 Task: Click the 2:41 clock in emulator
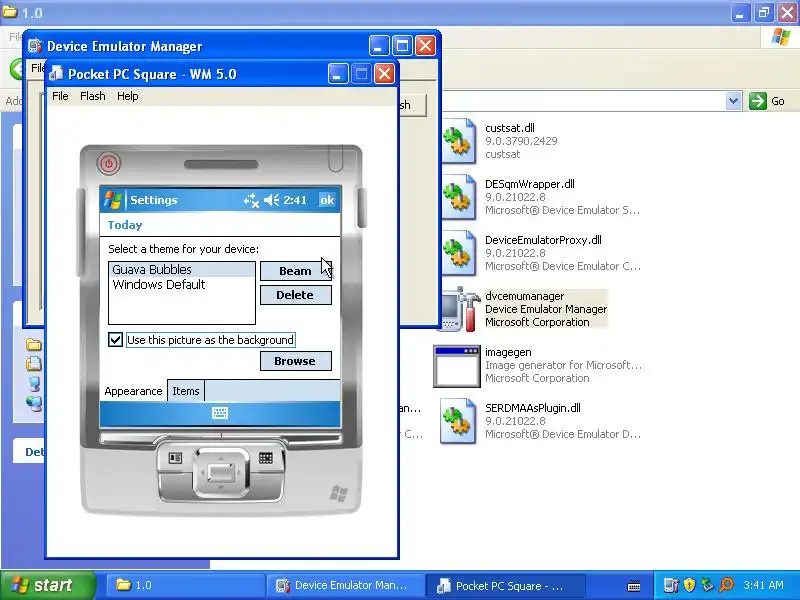[x=295, y=200]
